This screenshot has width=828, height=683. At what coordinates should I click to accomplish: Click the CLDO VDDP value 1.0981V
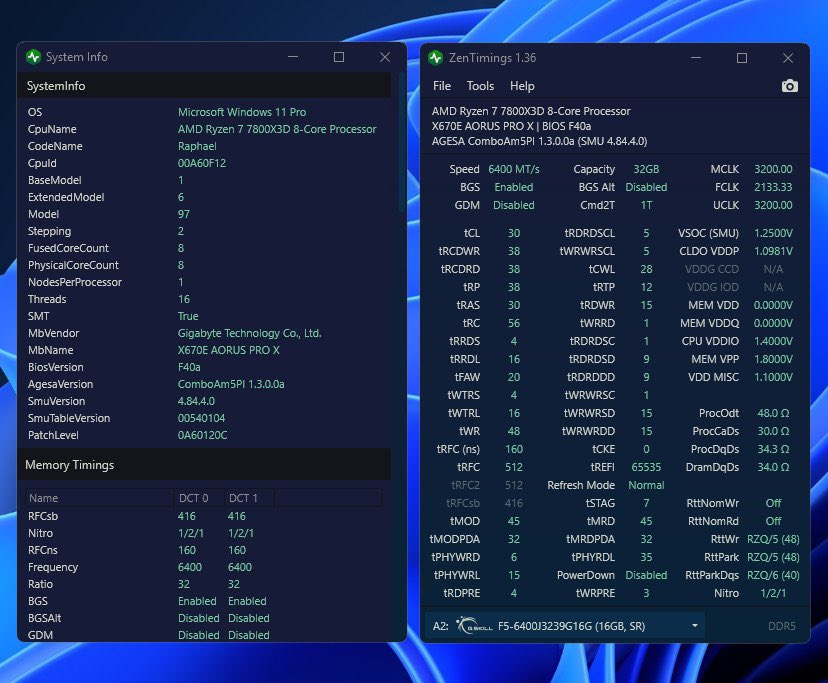(773, 251)
